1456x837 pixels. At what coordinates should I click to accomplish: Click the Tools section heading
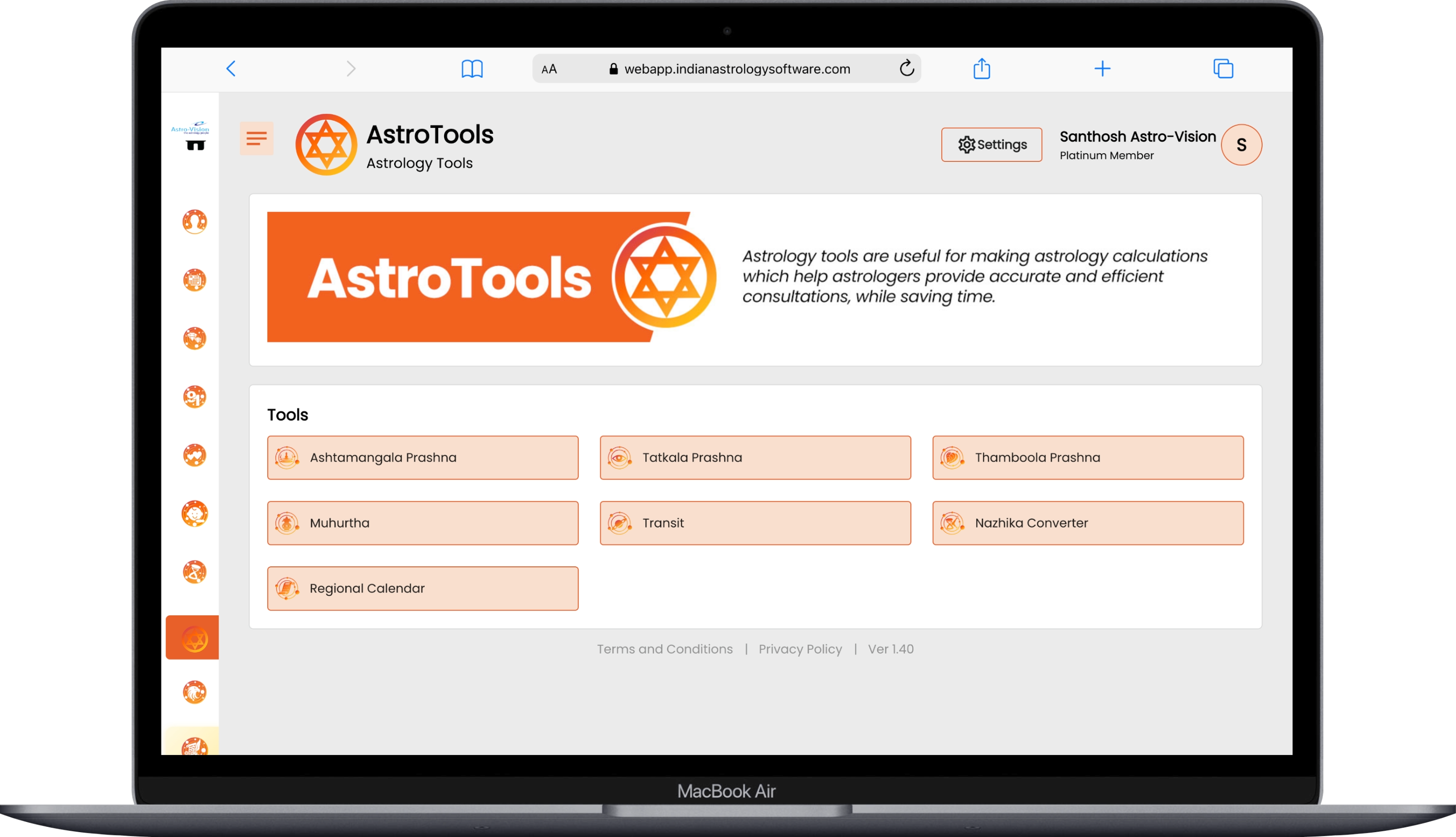pos(288,415)
